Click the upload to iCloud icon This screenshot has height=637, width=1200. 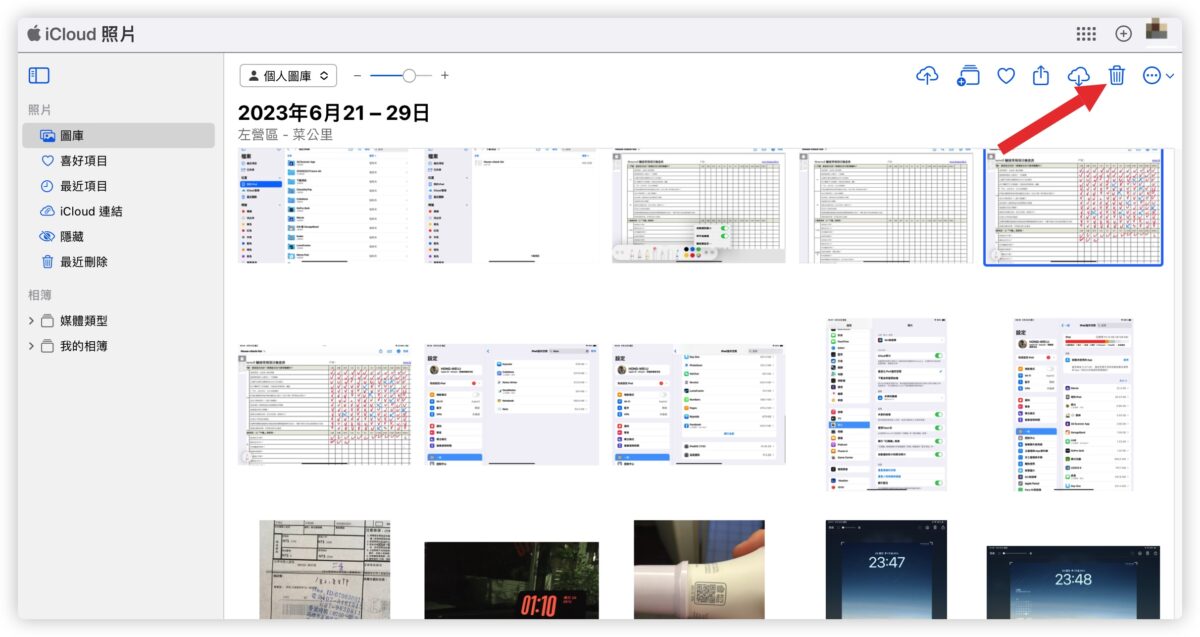[x=927, y=76]
